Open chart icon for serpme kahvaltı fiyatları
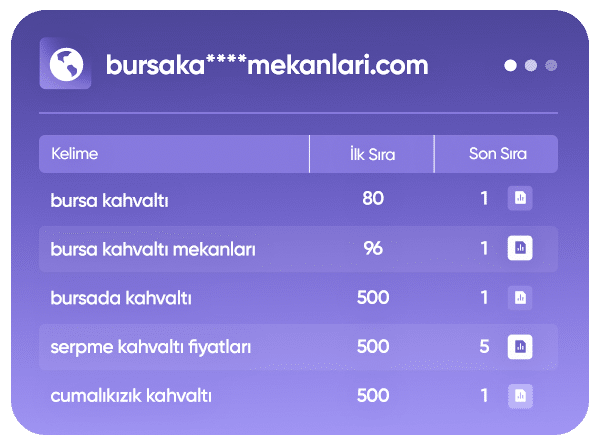The height and width of the screenshot is (446, 600). click(520, 347)
